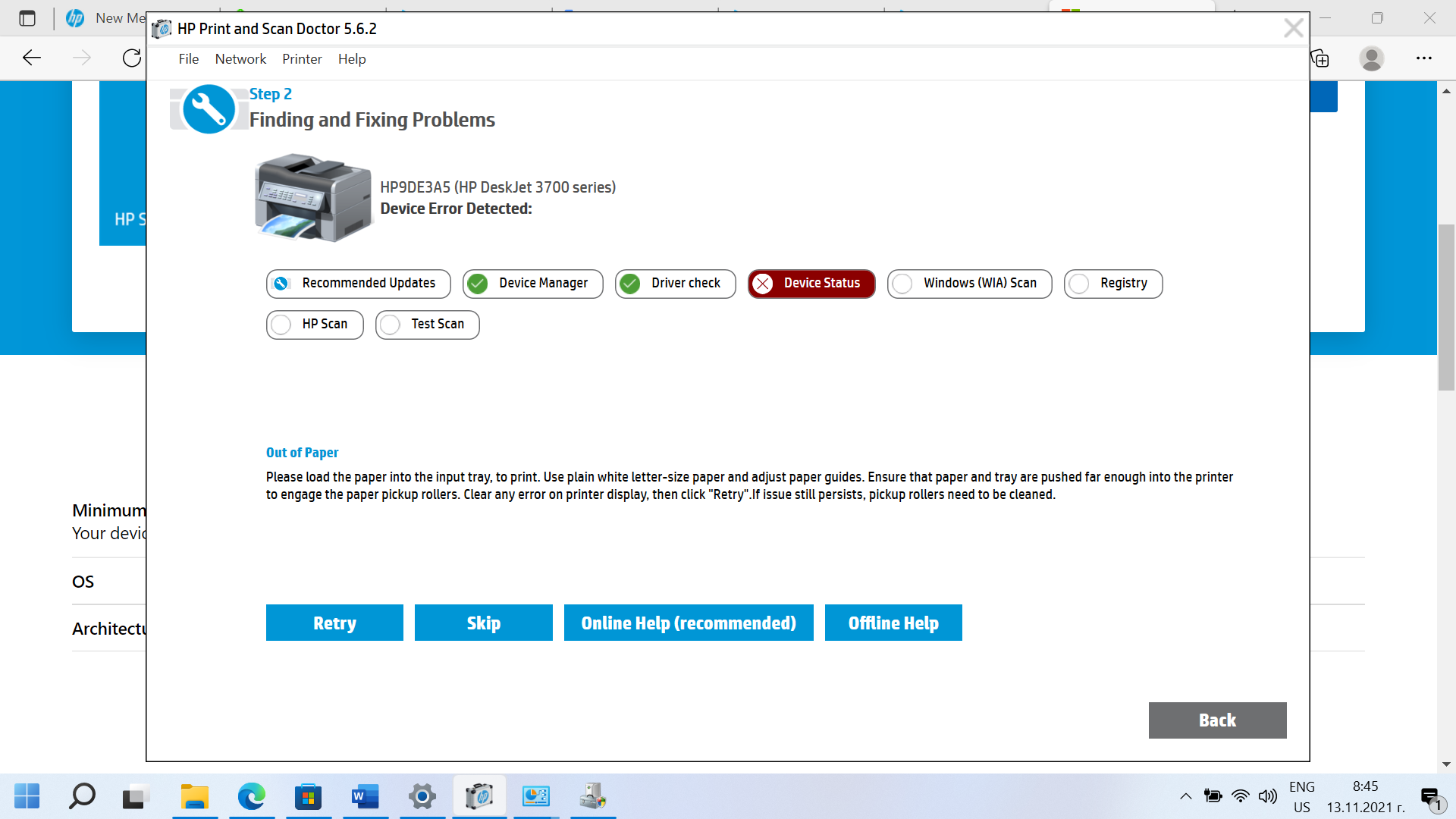1456x819 pixels.
Task: Expand hidden system tray icons chevron
Action: [x=1185, y=796]
